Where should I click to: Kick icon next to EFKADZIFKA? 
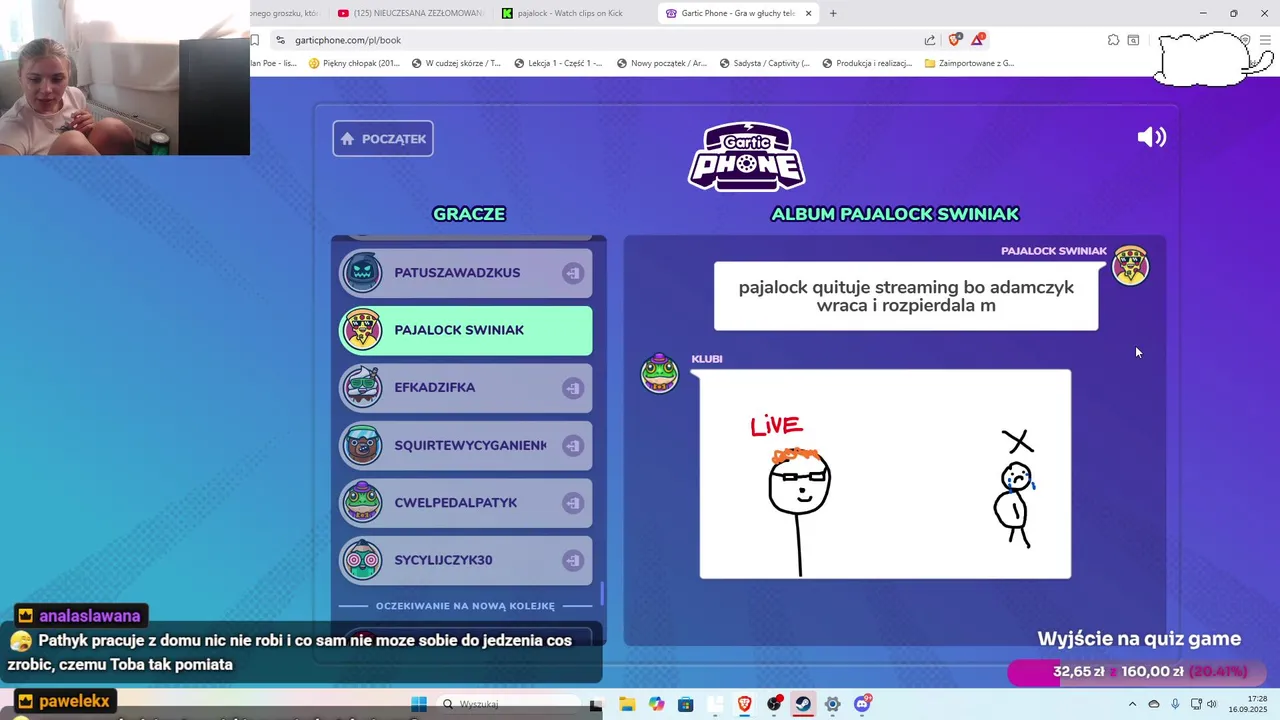[x=572, y=388]
